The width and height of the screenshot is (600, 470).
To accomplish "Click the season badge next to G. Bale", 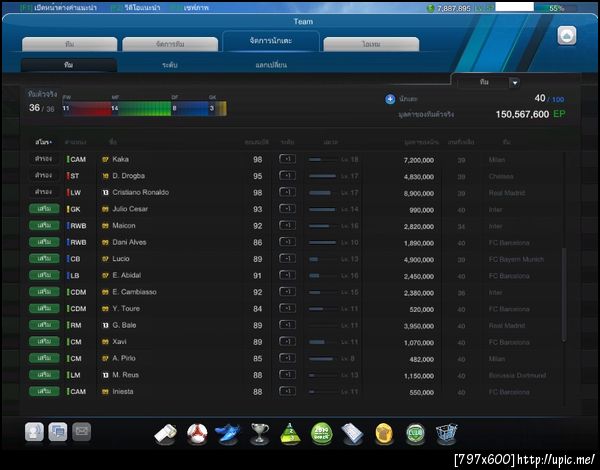I will pyautogui.click(x=105, y=325).
